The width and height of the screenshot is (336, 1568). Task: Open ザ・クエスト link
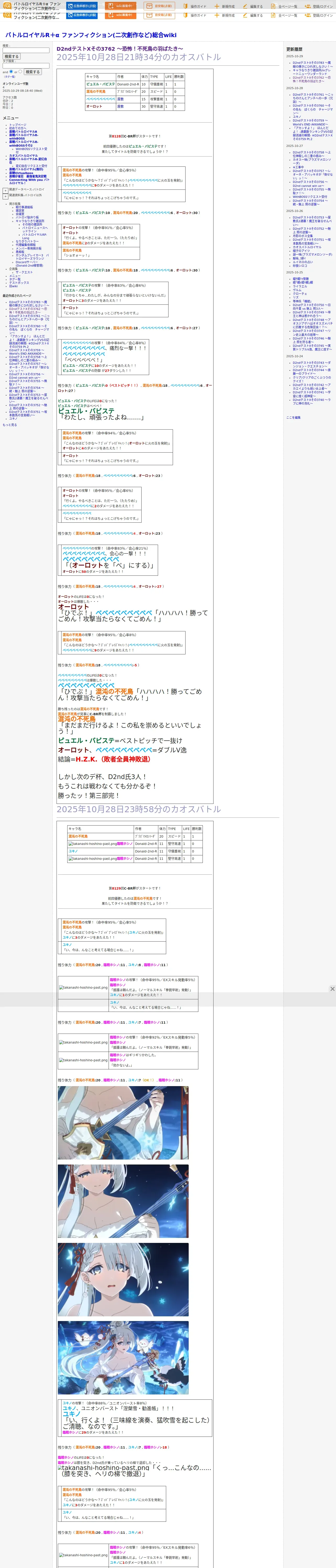click(24, 272)
